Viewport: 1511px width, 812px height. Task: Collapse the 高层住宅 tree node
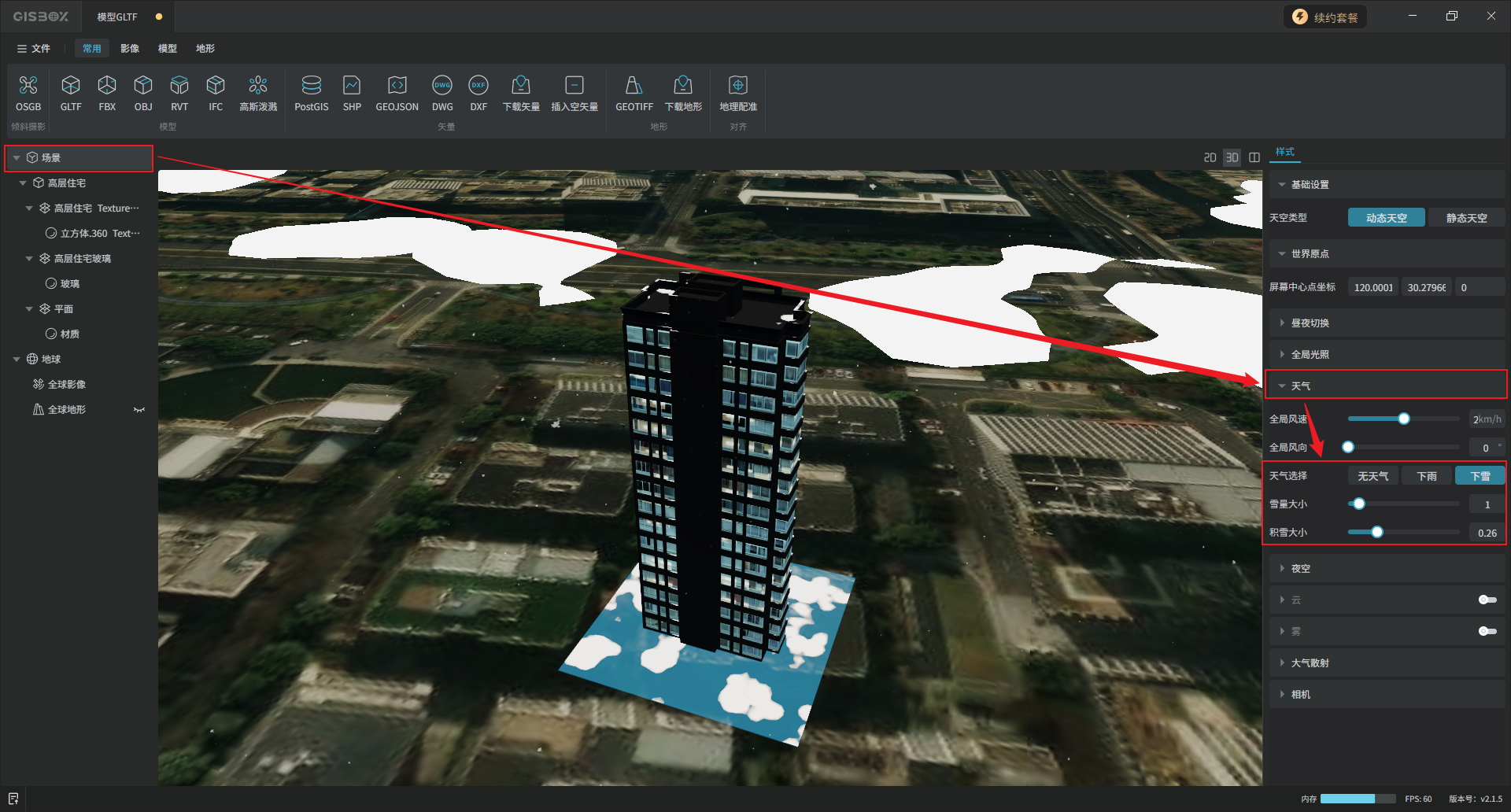tap(23, 183)
